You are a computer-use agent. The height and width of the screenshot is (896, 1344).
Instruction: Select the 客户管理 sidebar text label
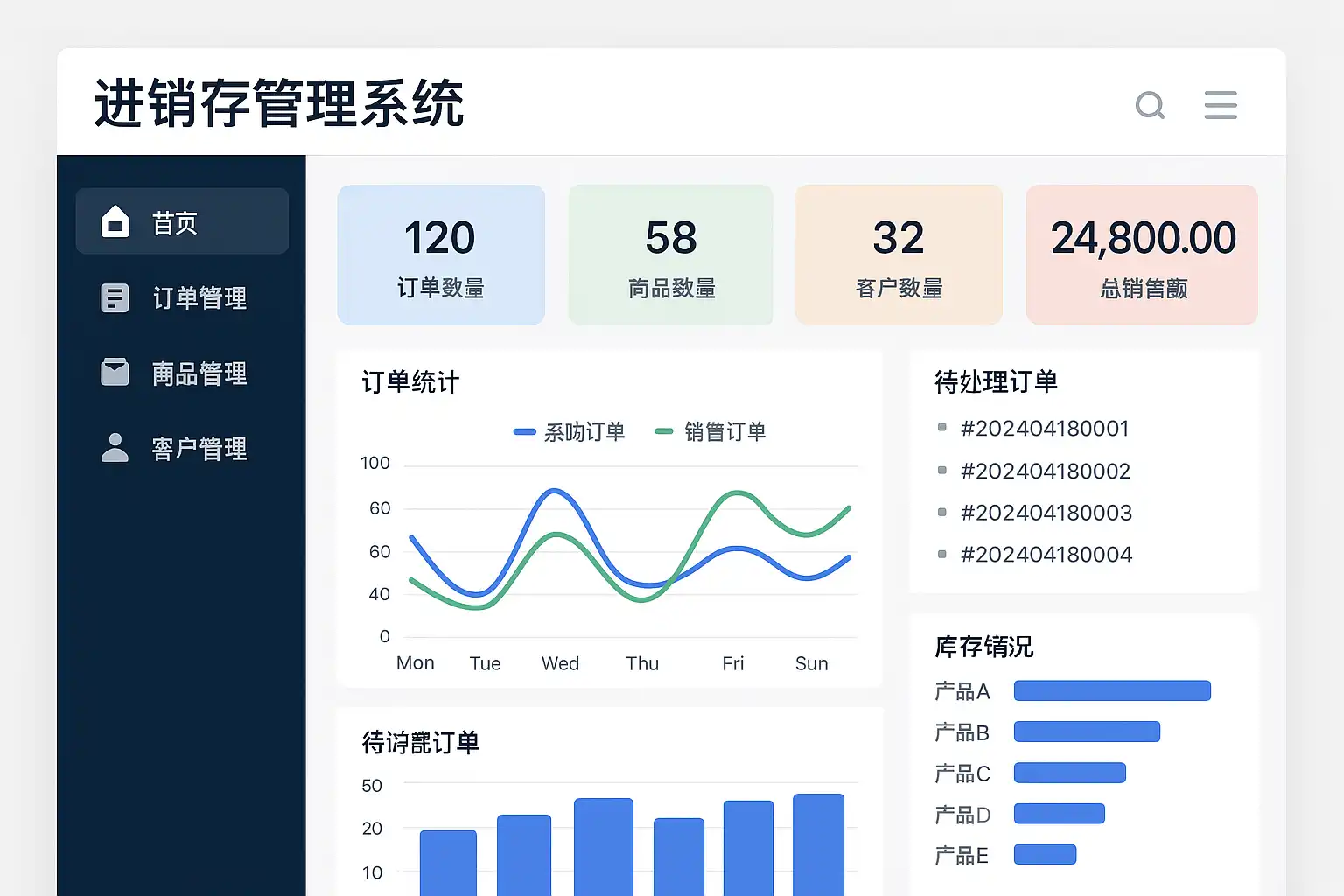coord(199,449)
